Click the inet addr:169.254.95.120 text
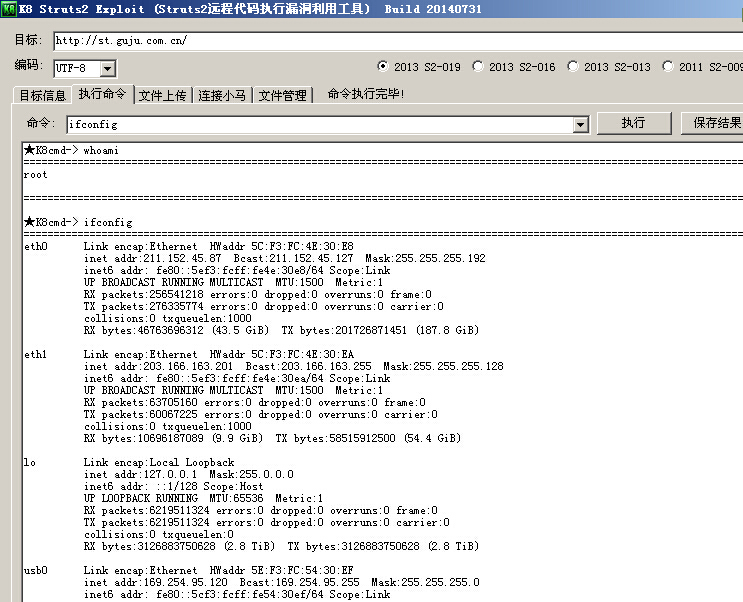The image size is (743, 602). click(x=155, y=582)
